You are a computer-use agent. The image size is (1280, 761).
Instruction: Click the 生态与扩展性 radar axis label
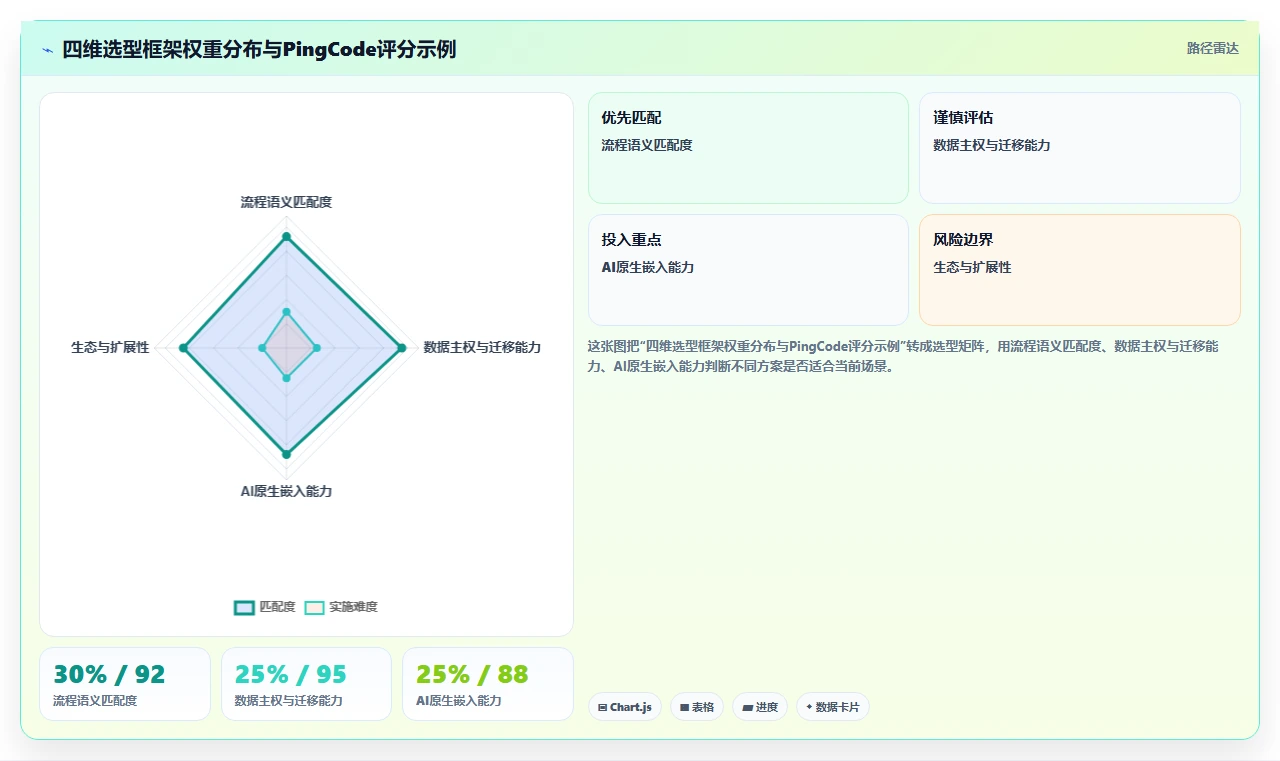[x=110, y=347]
